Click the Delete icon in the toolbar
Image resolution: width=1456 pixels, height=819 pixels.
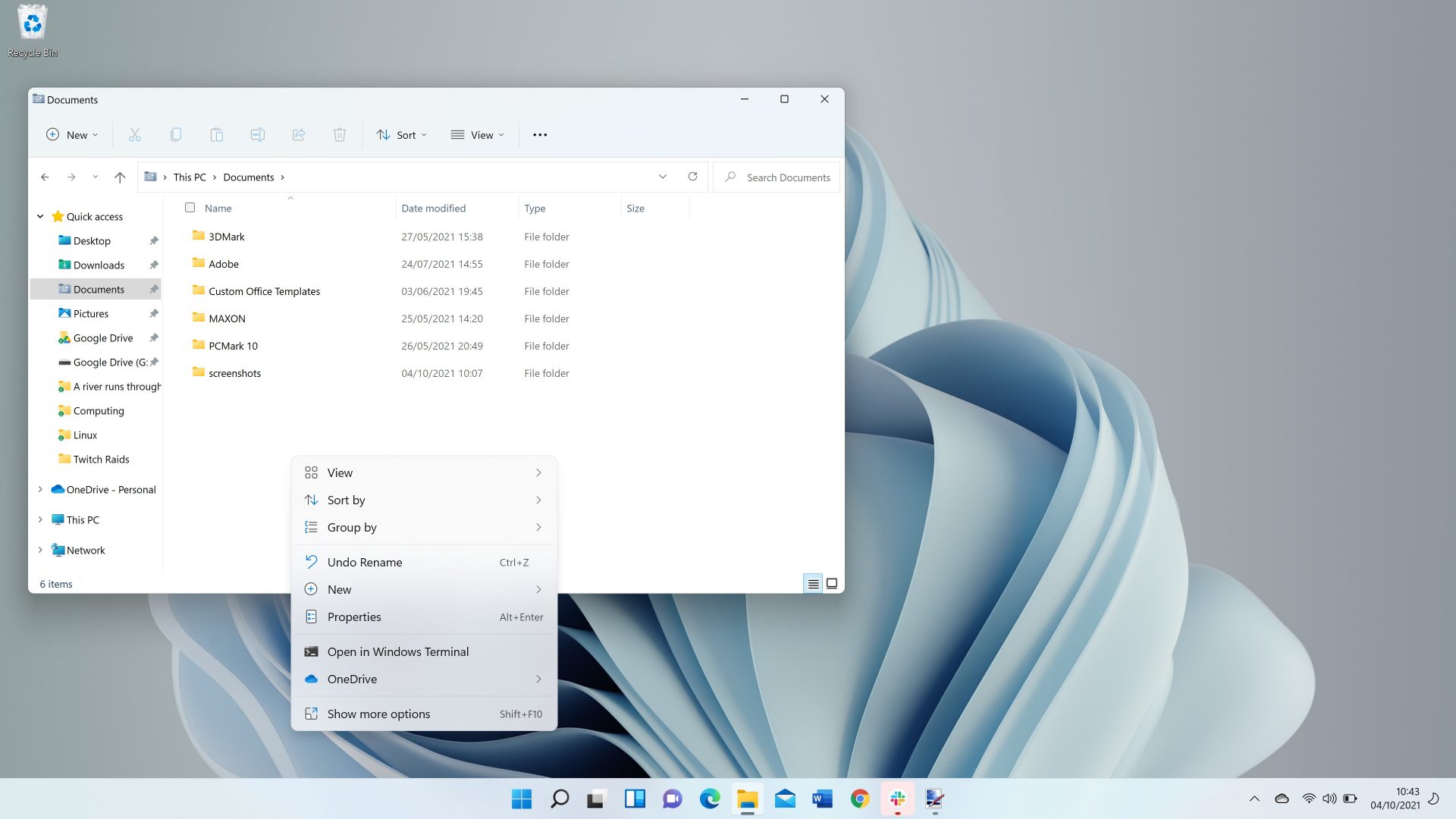(x=340, y=134)
